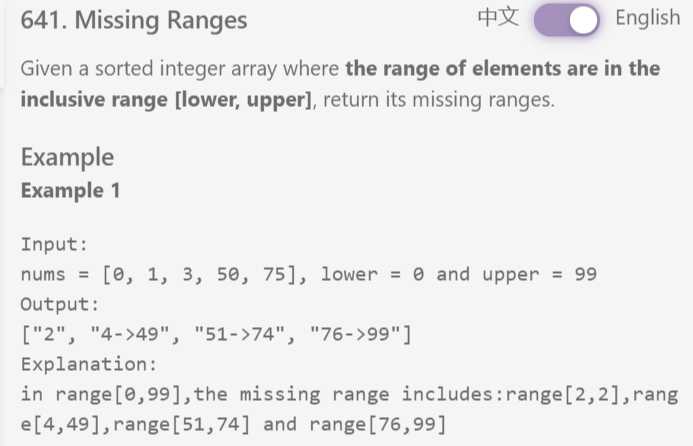
Task: Click the "Input:" label in the code block
Action: click(55, 245)
